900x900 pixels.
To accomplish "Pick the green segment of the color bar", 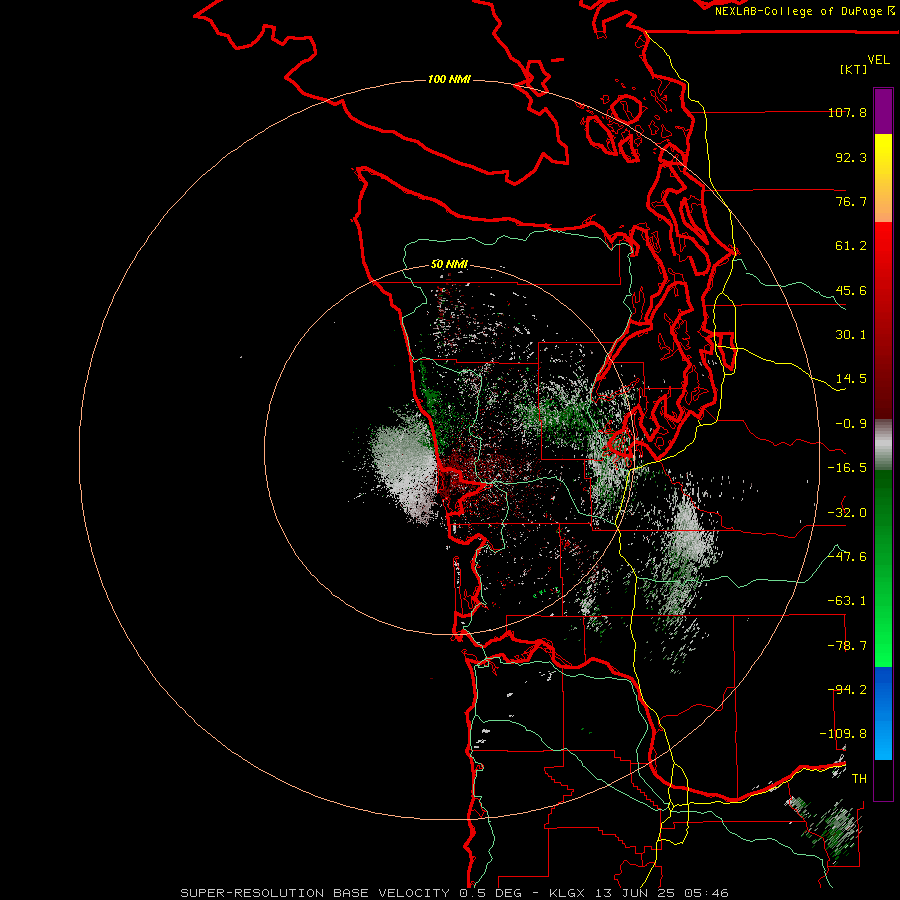I will click(x=883, y=568).
